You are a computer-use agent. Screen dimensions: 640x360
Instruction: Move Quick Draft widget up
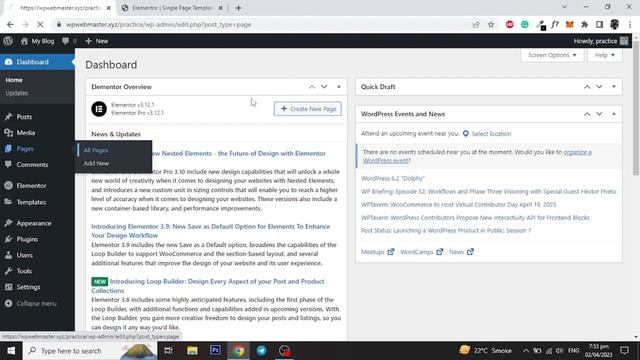(587, 87)
